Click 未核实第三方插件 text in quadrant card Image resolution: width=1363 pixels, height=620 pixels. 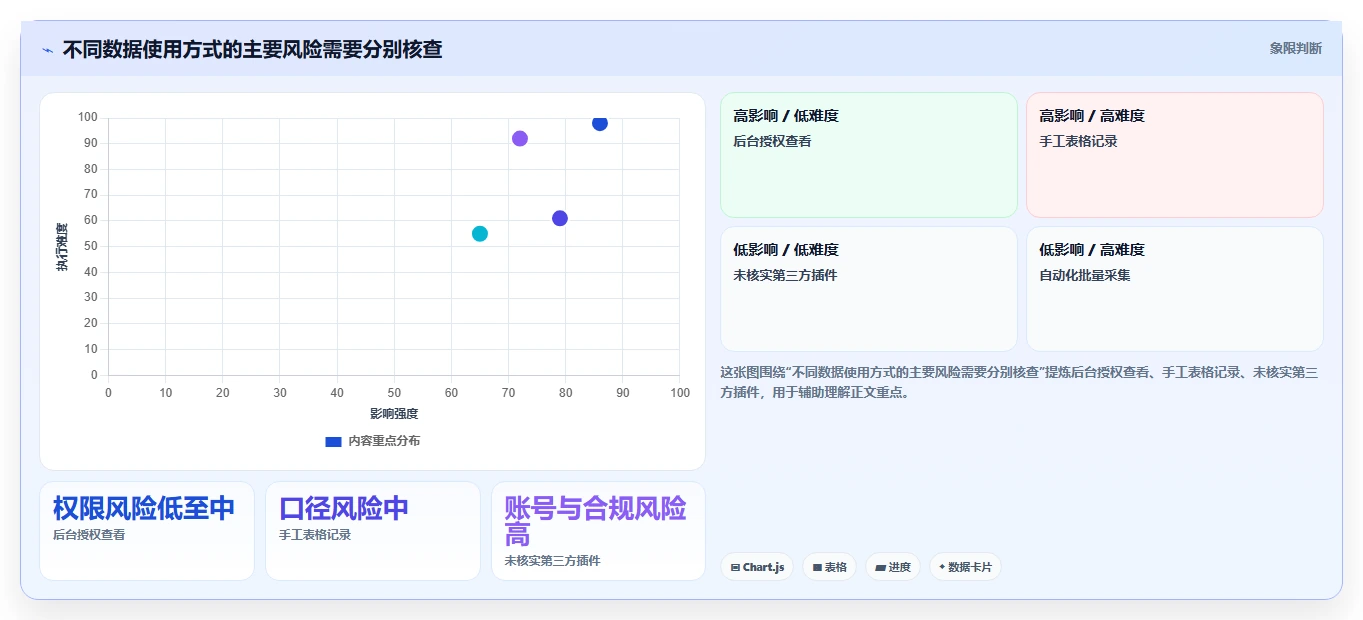click(785, 276)
